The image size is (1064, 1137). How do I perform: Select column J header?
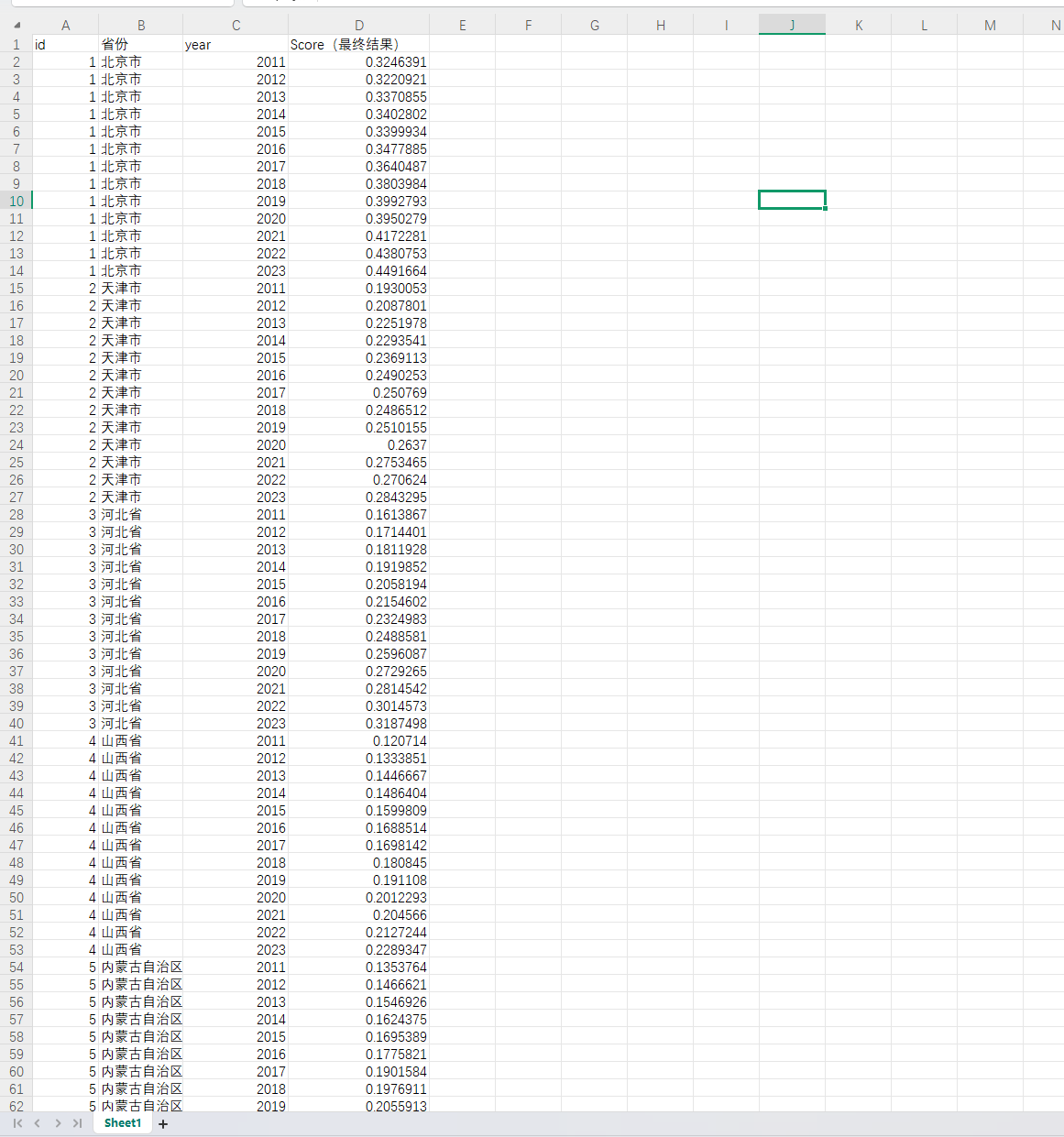tap(792, 26)
